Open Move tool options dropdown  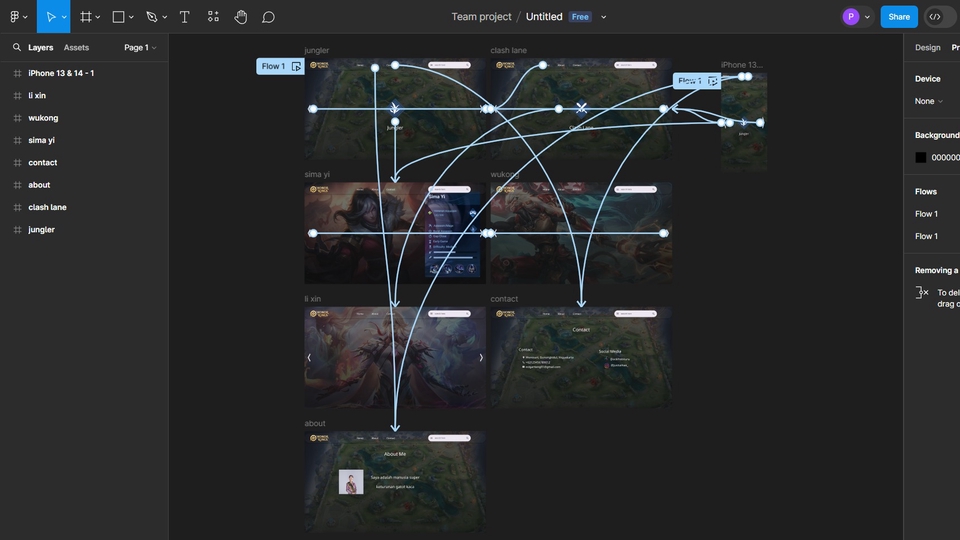(64, 17)
